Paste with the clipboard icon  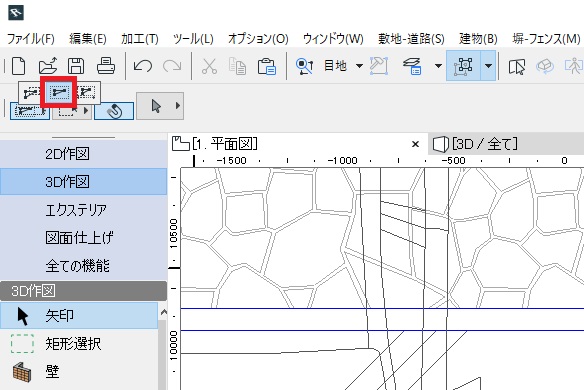pos(267,66)
